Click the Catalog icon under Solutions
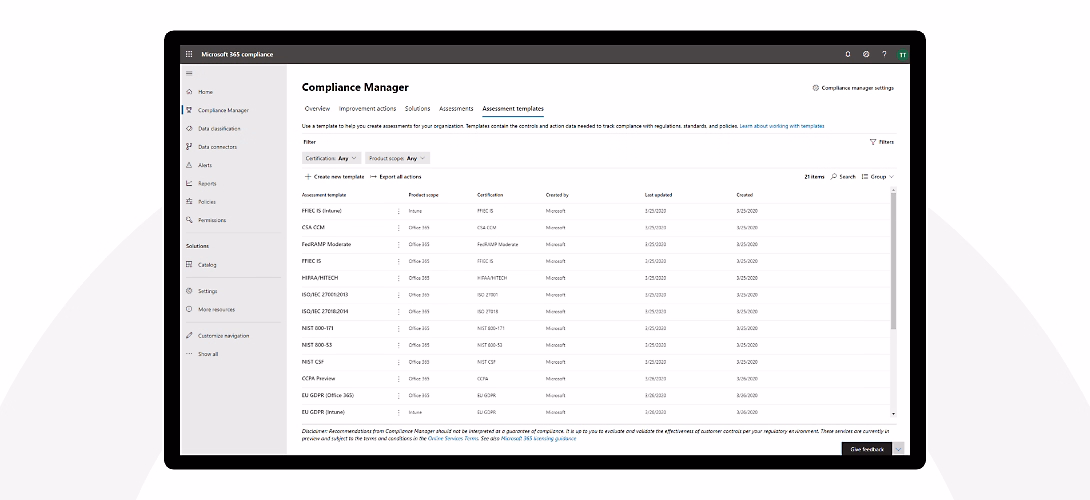The width and height of the screenshot is (1090, 500). pyautogui.click(x=189, y=265)
